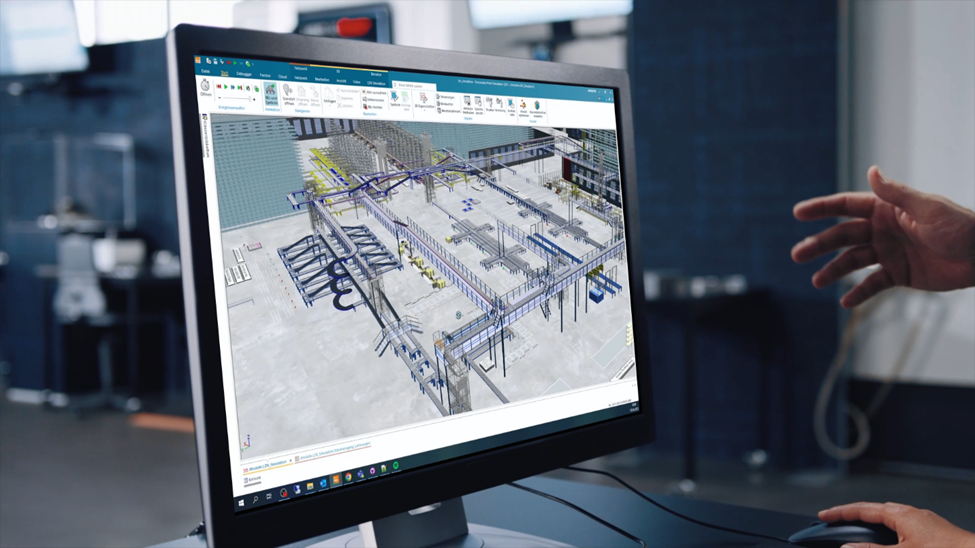
Task: Click the MUs löschen button
Action: 374,107
